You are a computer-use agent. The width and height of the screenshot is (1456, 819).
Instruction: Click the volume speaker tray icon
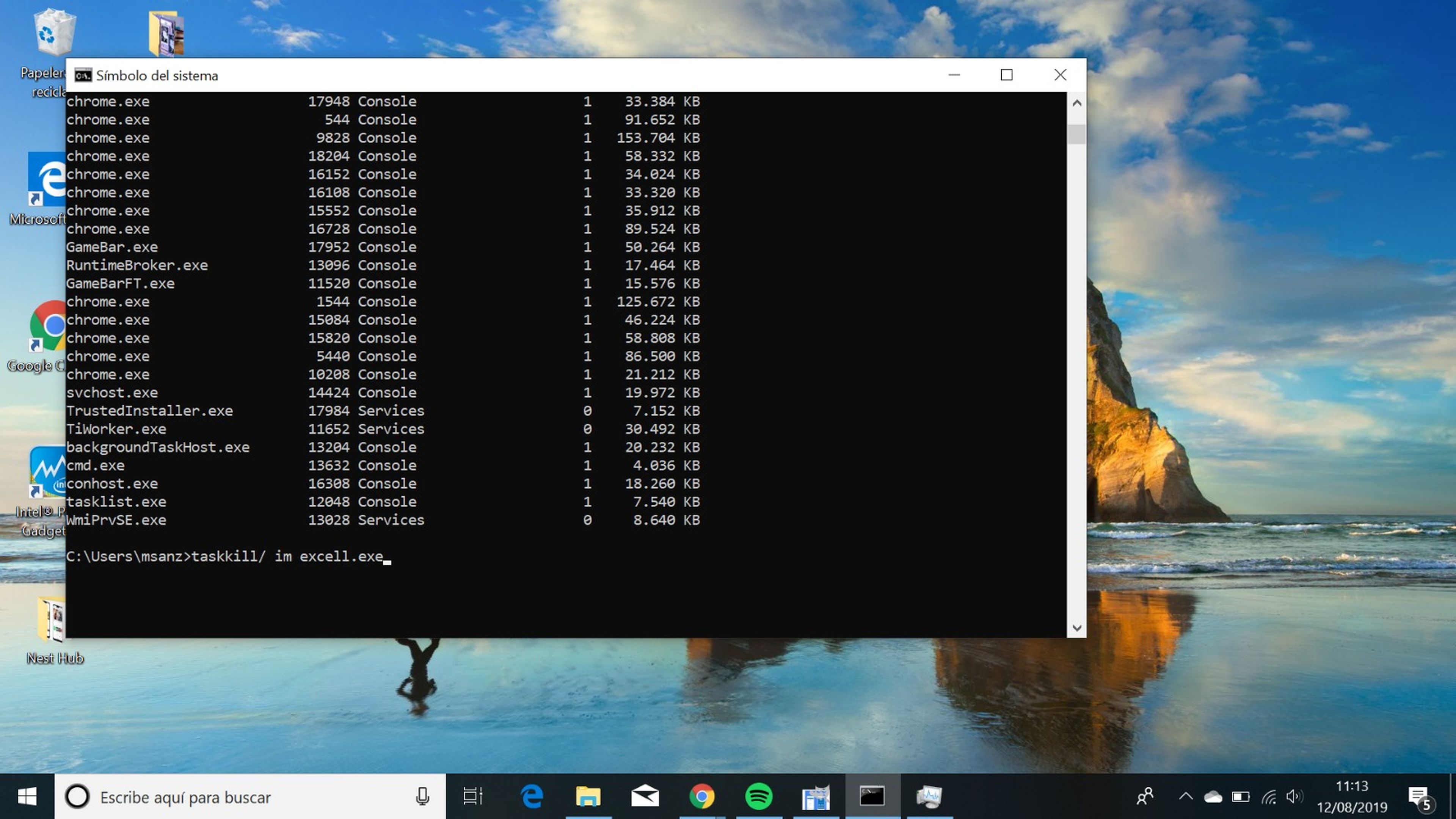point(1294,797)
